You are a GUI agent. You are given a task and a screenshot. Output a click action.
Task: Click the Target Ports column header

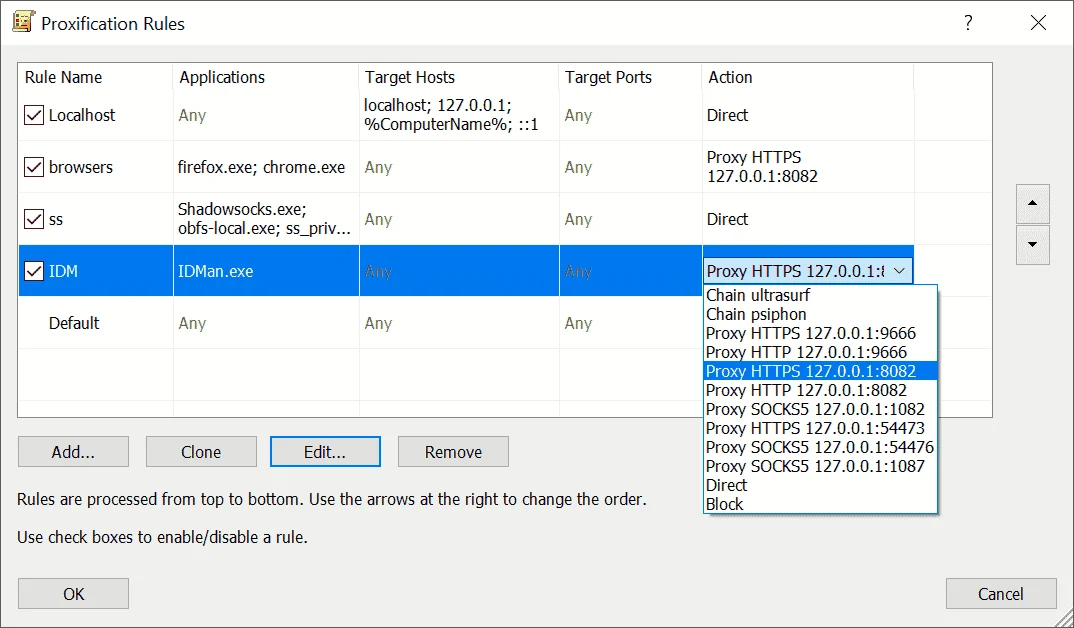click(631, 77)
